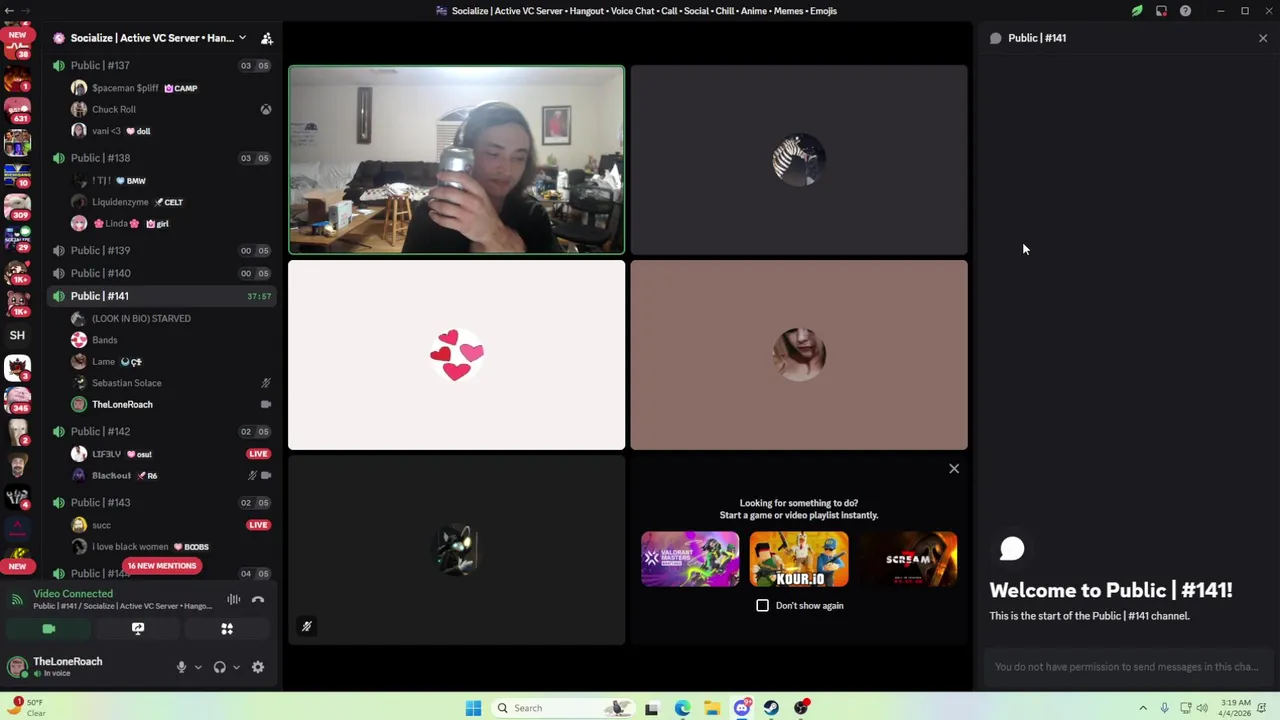Open server with the 309 mentions badge

click(17, 209)
